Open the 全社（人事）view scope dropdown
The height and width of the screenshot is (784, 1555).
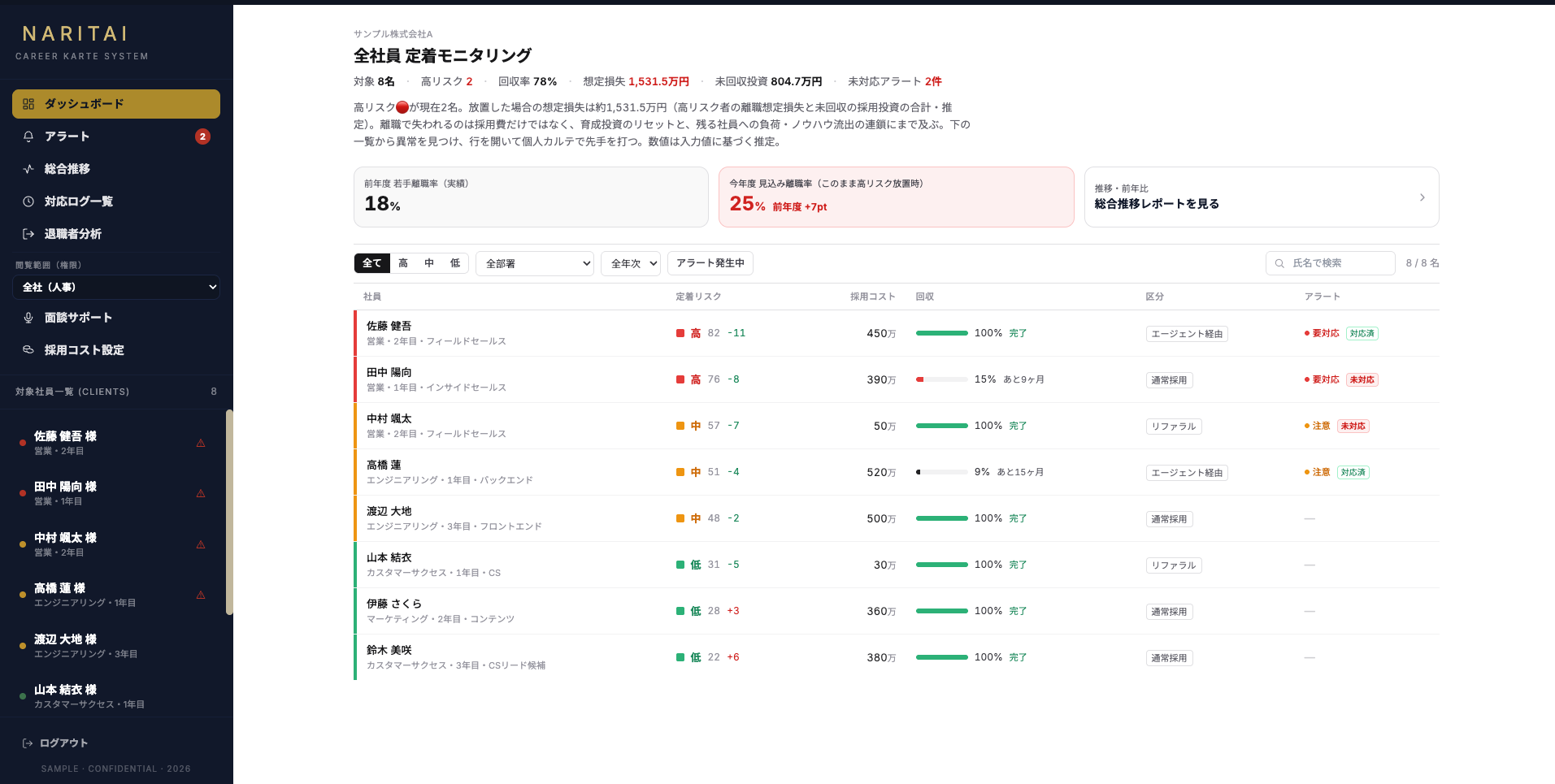[x=116, y=287]
